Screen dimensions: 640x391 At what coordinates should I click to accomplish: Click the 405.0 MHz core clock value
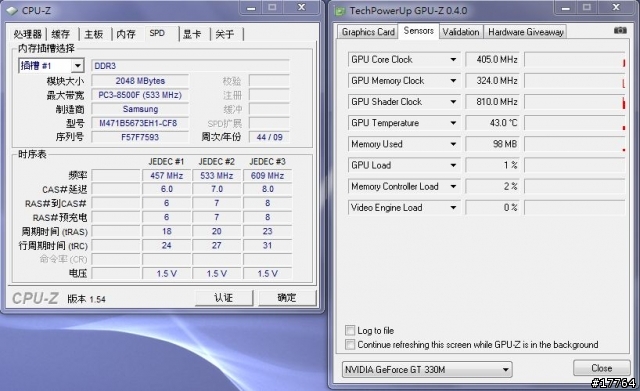[x=492, y=60]
